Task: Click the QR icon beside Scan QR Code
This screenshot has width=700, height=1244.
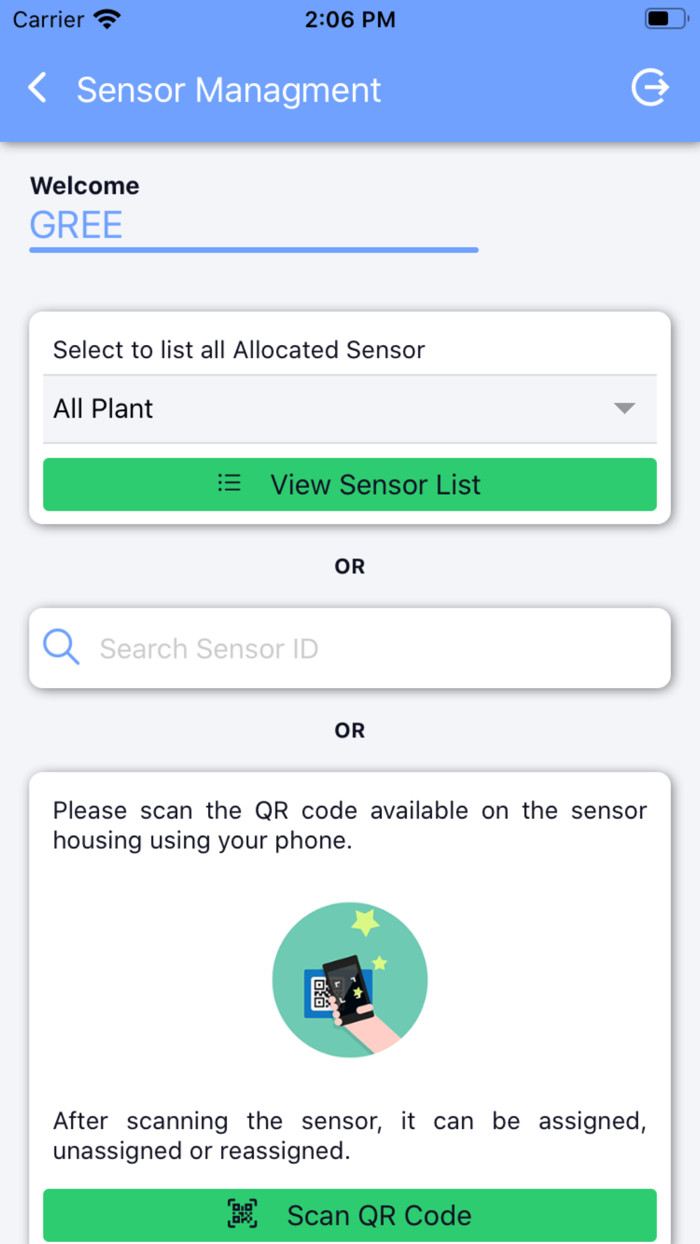Action: 243,1215
